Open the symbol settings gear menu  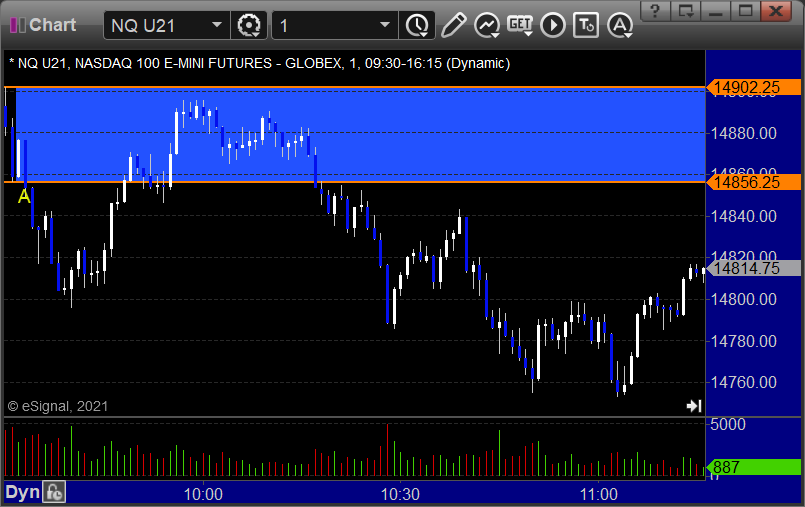249,25
